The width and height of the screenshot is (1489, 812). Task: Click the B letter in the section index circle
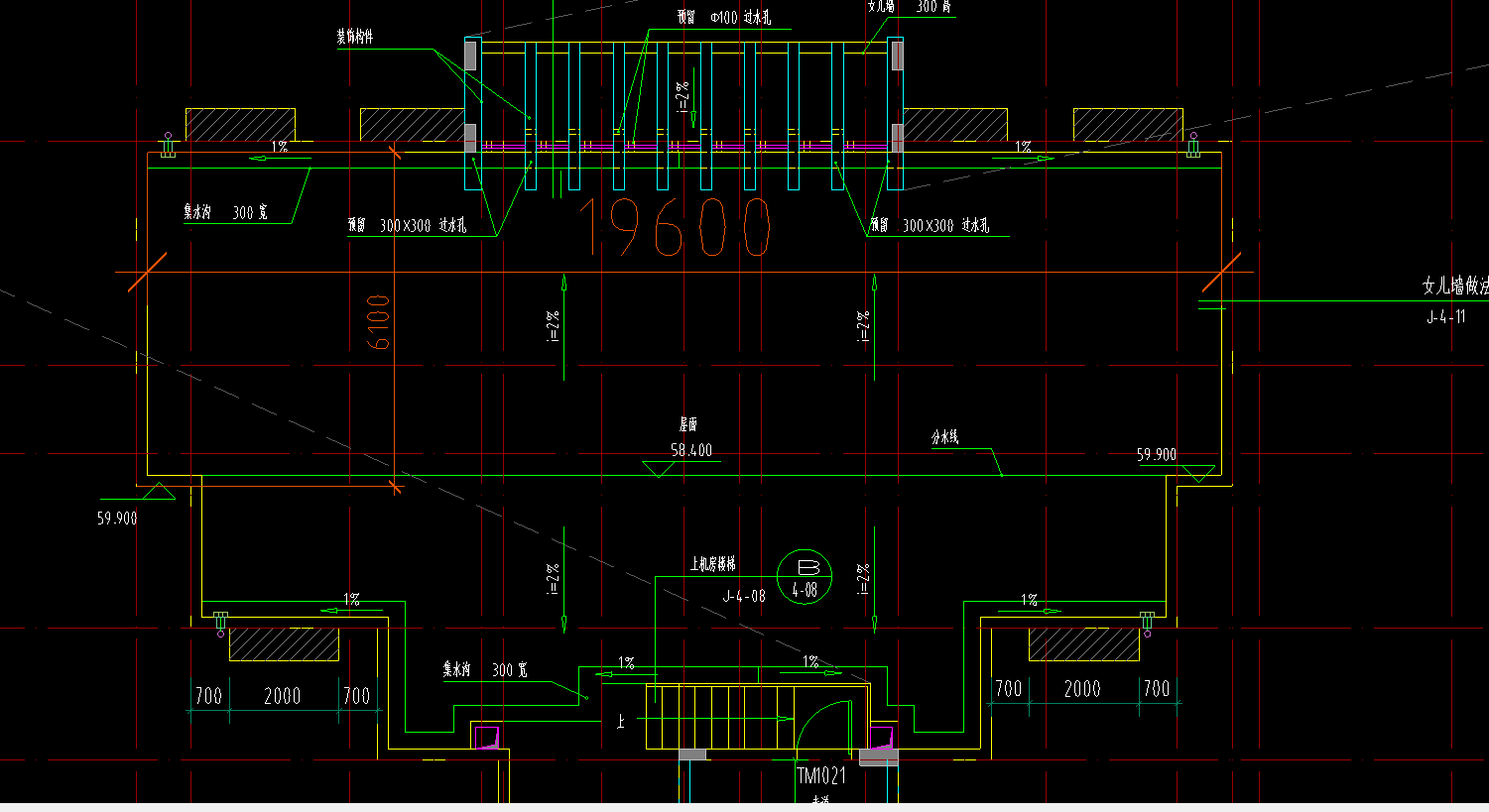pyautogui.click(x=808, y=567)
